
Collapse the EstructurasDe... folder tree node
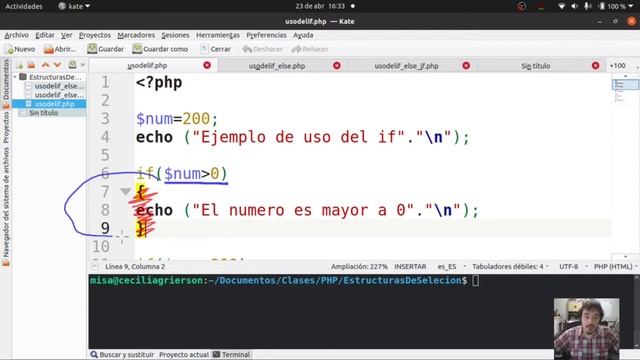point(15,77)
